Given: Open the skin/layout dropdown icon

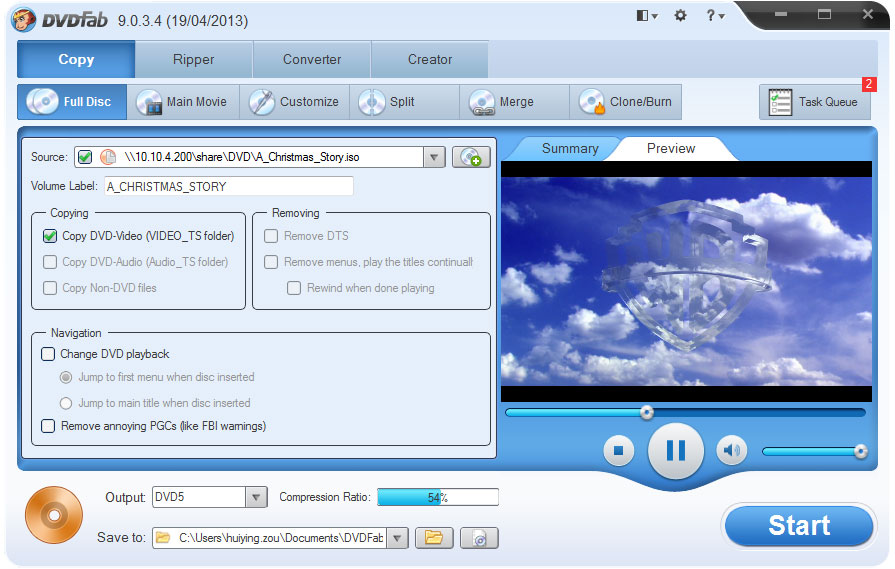Looking at the screenshot, I should 647,15.
